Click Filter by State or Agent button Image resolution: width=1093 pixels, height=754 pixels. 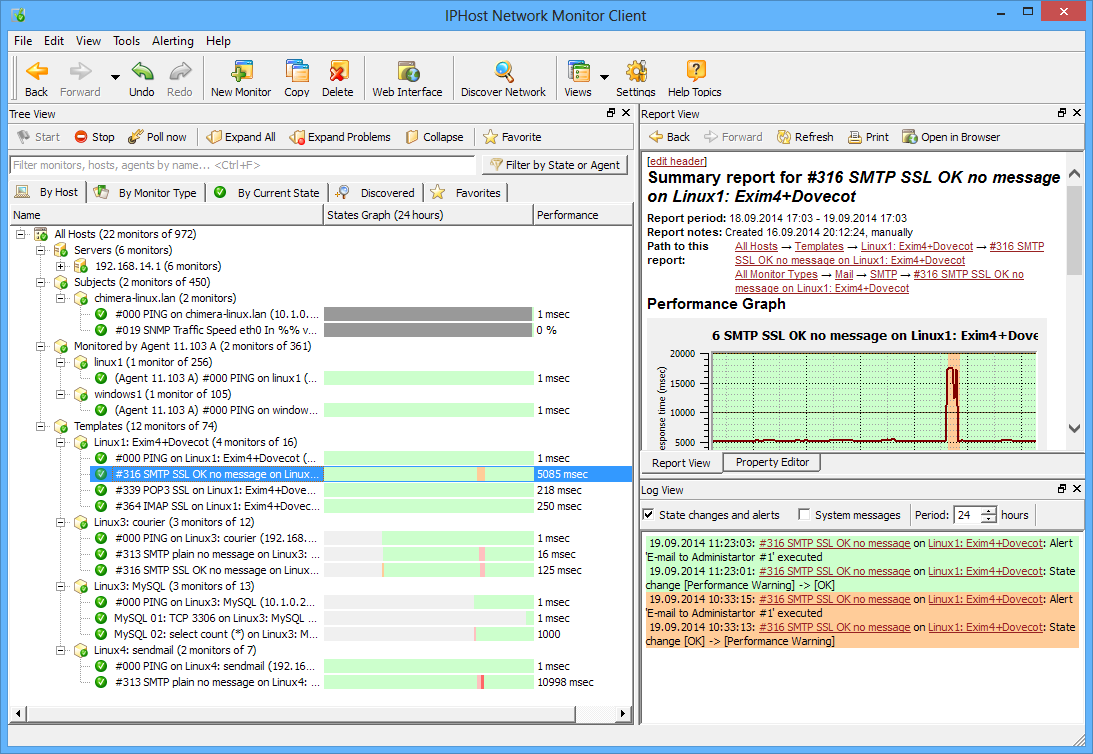click(x=555, y=165)
